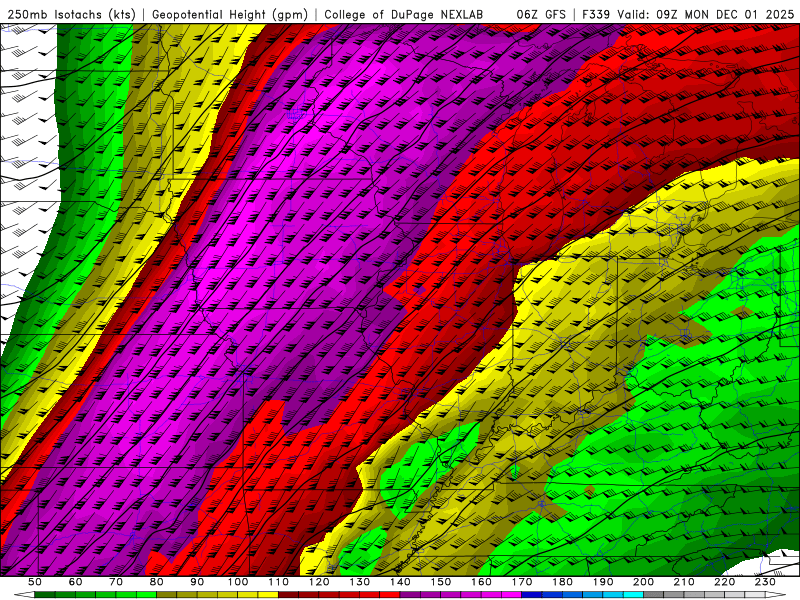800x600 pixels.
Task: Click the 160 label on the color scale
Action: point(481,582)
